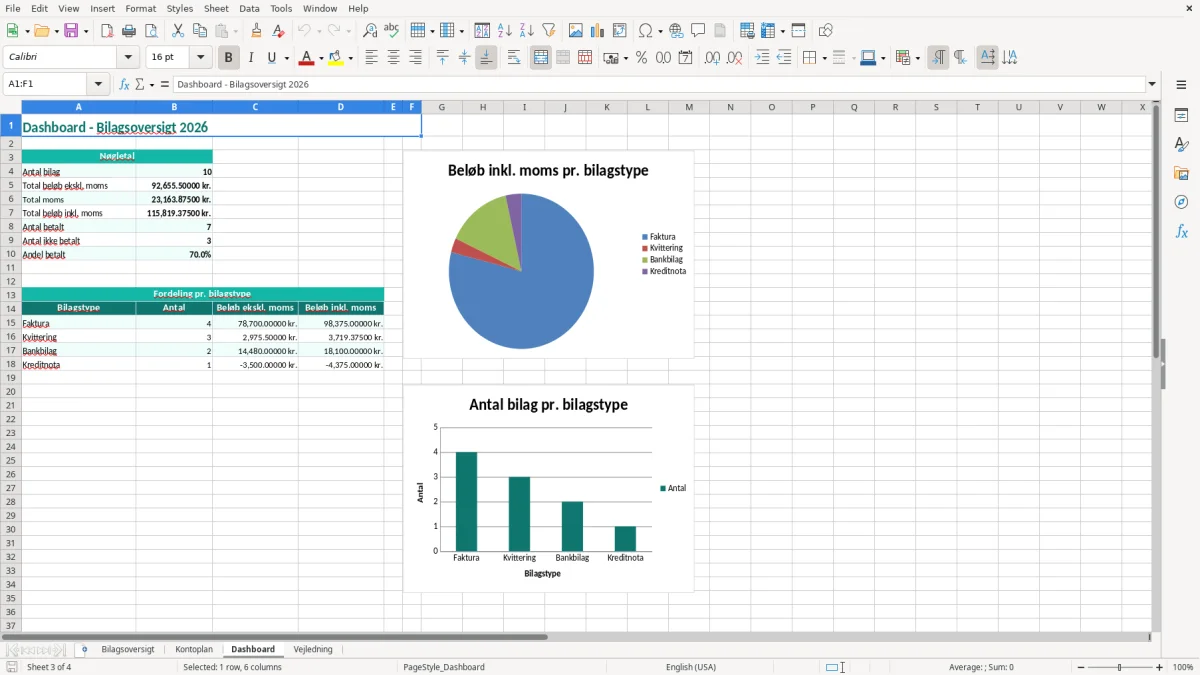Open sidebar Gallery panel

point(1181,174)
